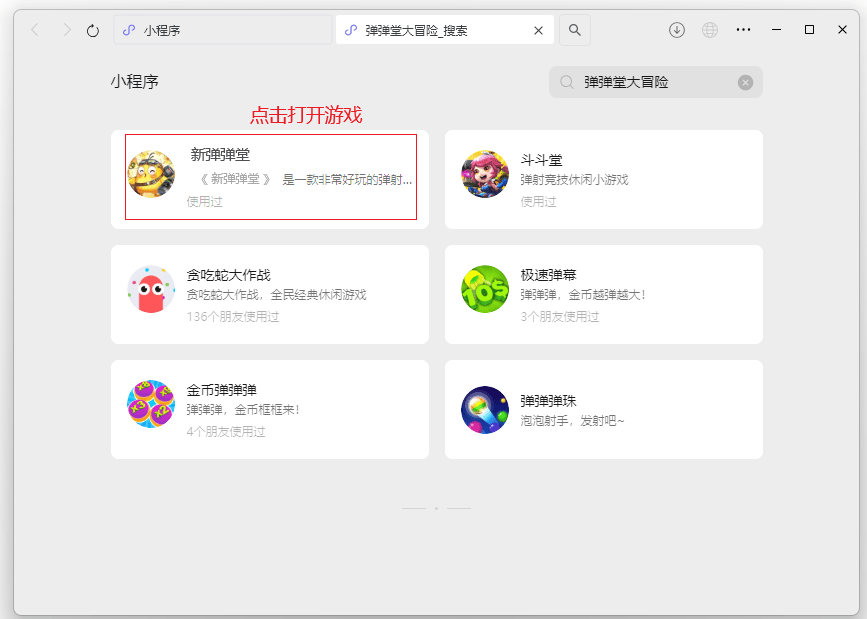Click the refresh icon on the left
The height and width of the screenshot is (619, 867).
pyautogui.click(x=92, y=30)
